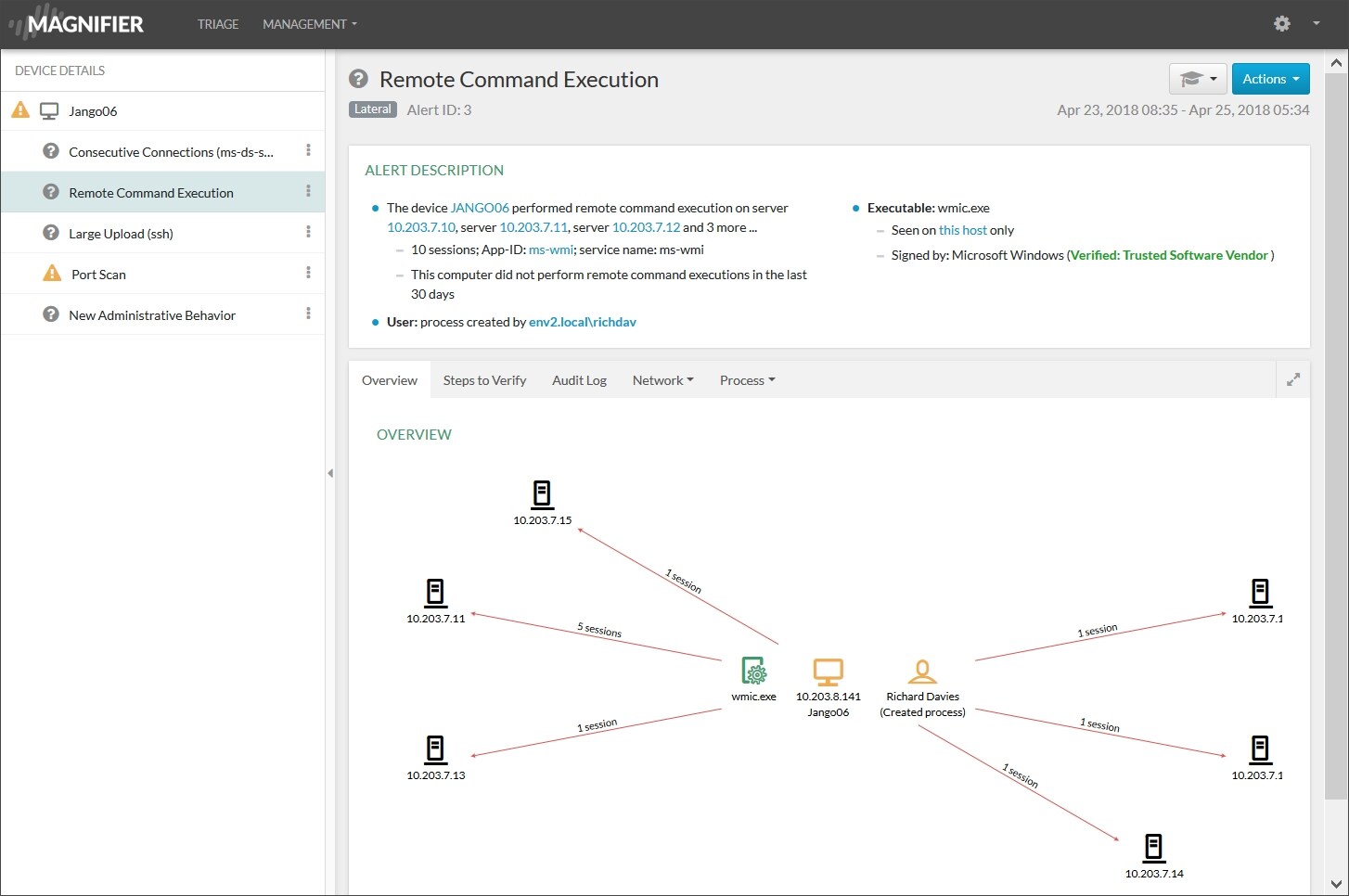This screenshot has width=1349, height=896.
Task: Click the wmic.exe process icon in the graph
Action: 753,671
